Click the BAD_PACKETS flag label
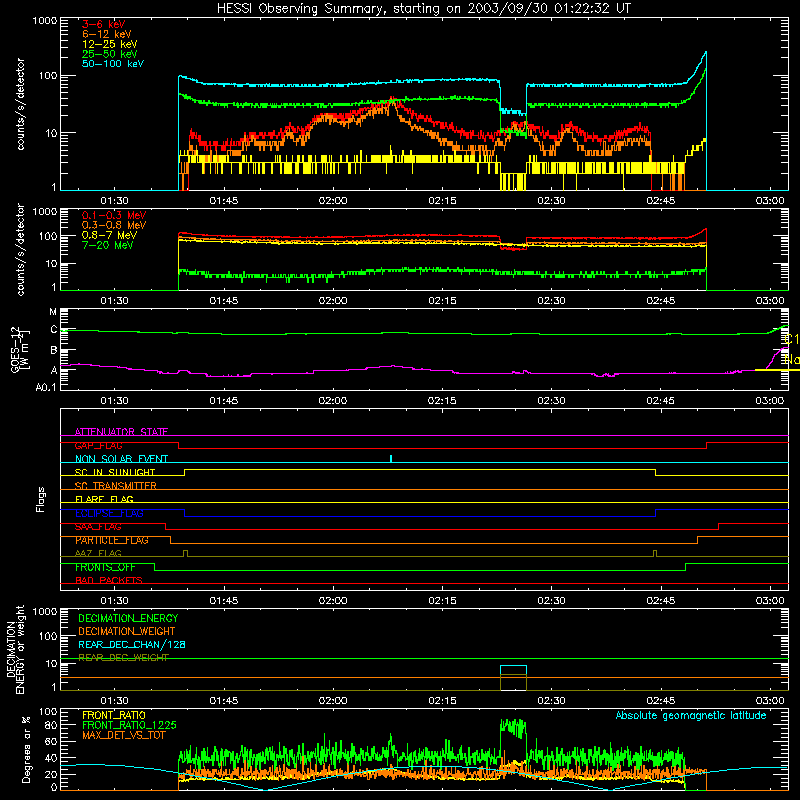The image size is (800, 800). [x=109, y=581]
